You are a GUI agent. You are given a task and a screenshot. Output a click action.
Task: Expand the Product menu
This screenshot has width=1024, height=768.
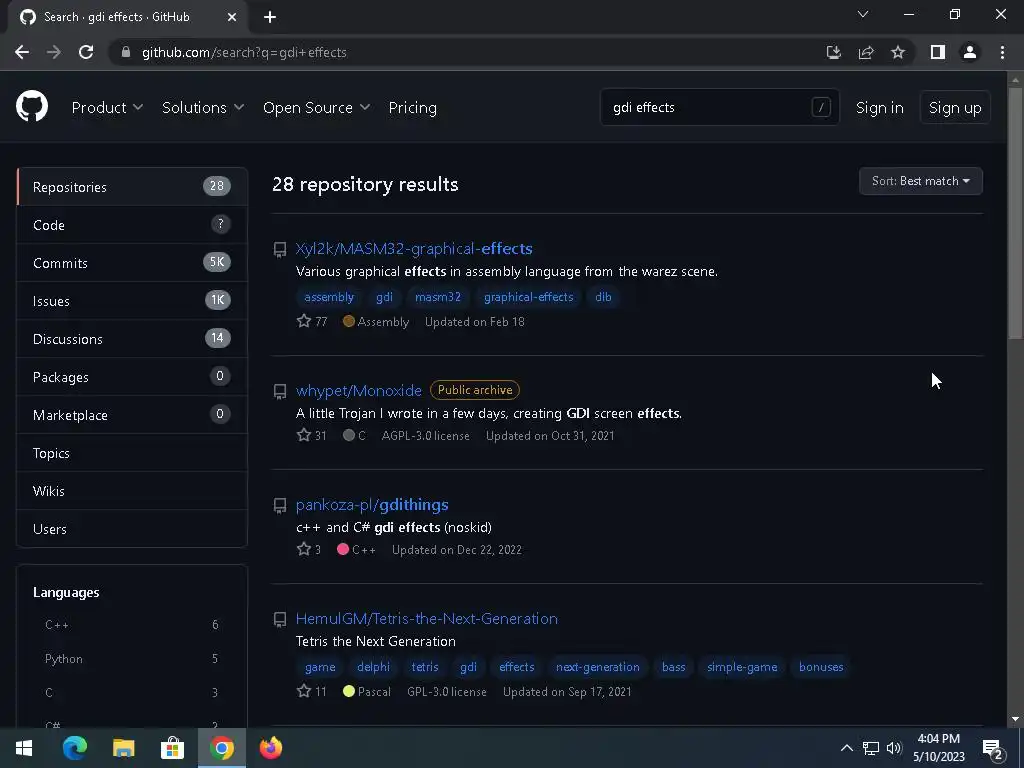point(107,108)
